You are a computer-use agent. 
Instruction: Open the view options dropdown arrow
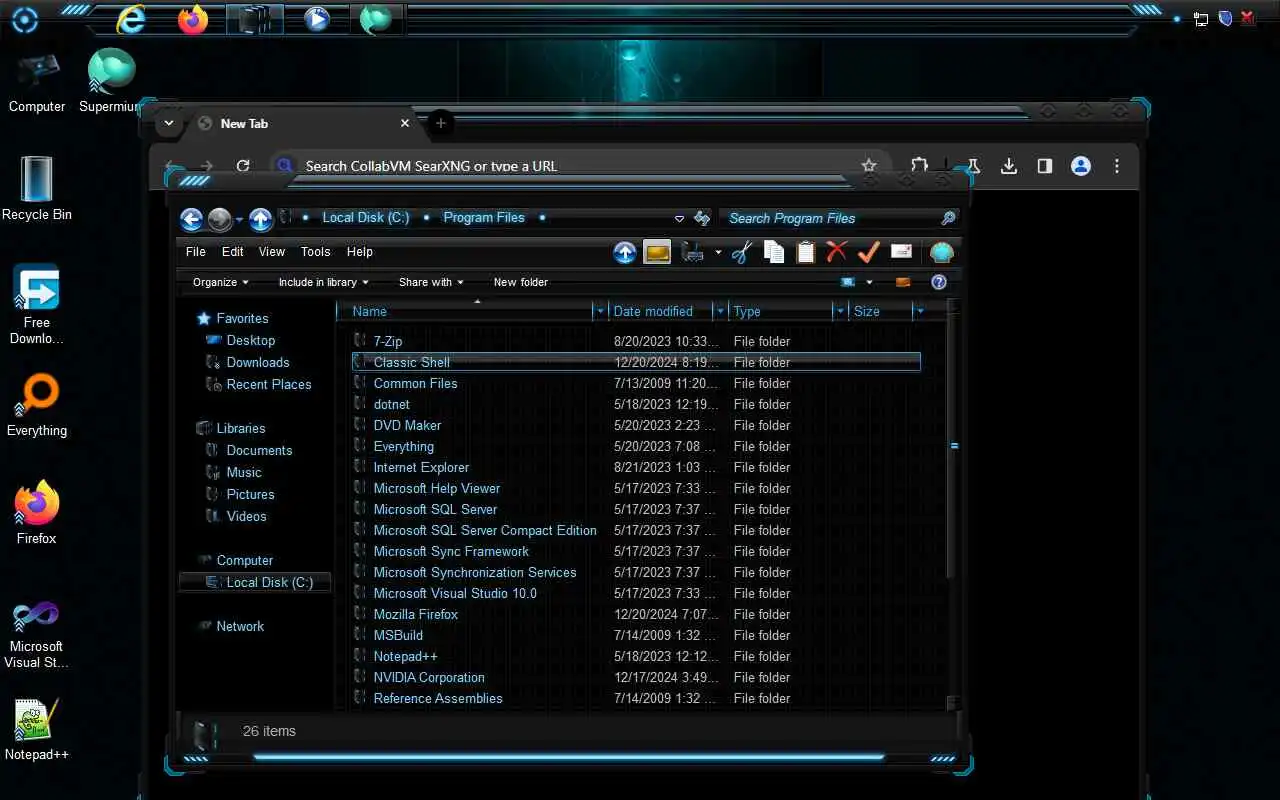869,282
